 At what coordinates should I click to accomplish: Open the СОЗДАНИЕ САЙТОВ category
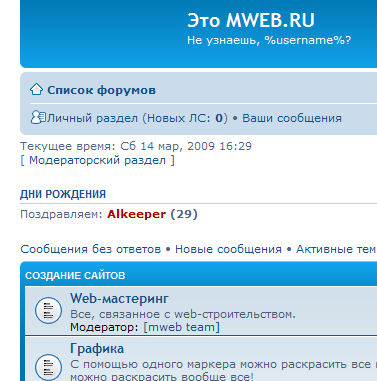pyautogui.click(x=75, y=276)
